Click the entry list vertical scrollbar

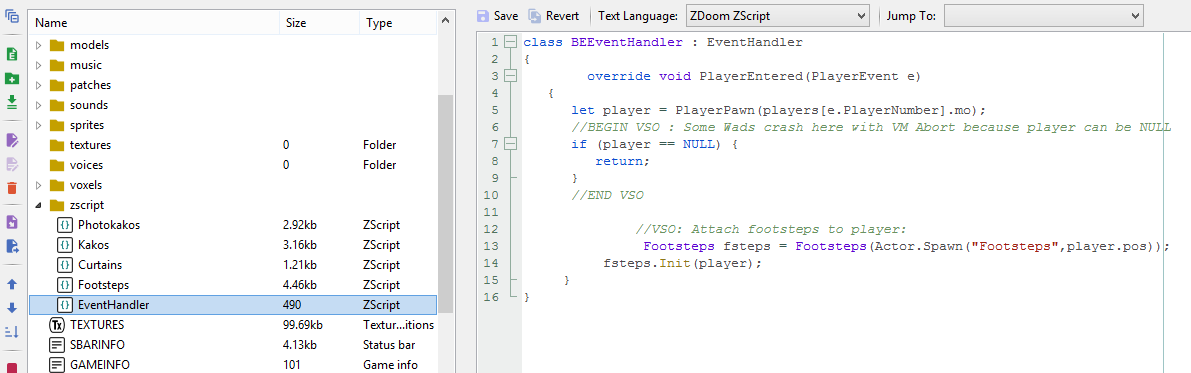[446, 204]
